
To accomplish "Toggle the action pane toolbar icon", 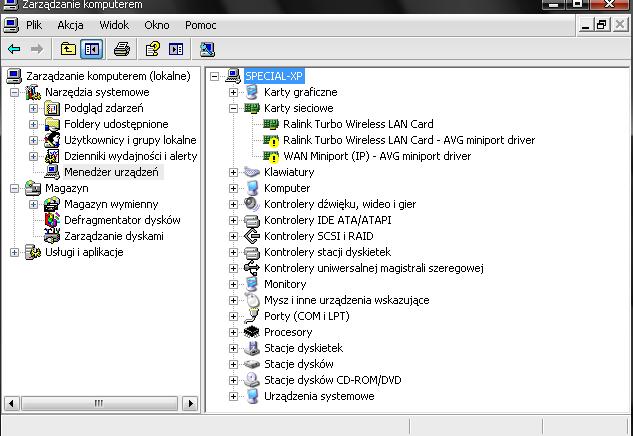I will click(x=176, y=49).
